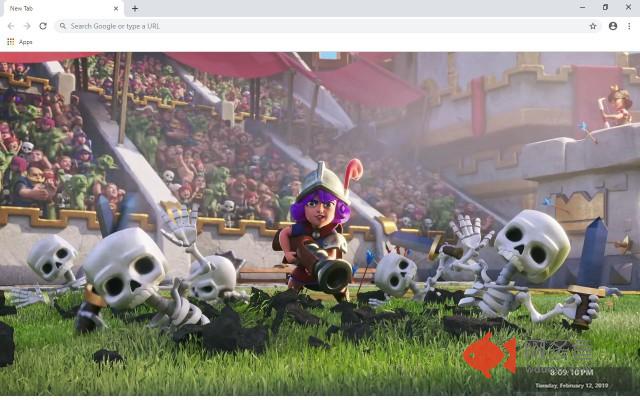The image size is (640, 400).
Task: Close the Chrome window
Action: point(628,7)
